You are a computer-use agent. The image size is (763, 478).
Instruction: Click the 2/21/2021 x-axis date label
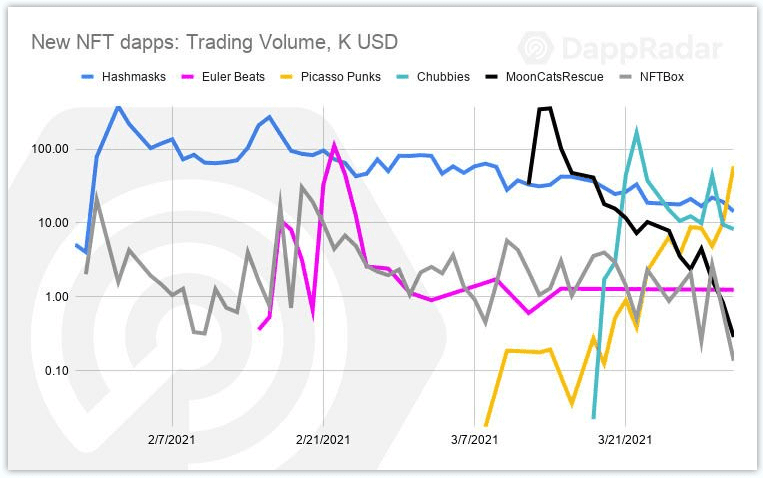pyautogui.click(x=323, y=440)
